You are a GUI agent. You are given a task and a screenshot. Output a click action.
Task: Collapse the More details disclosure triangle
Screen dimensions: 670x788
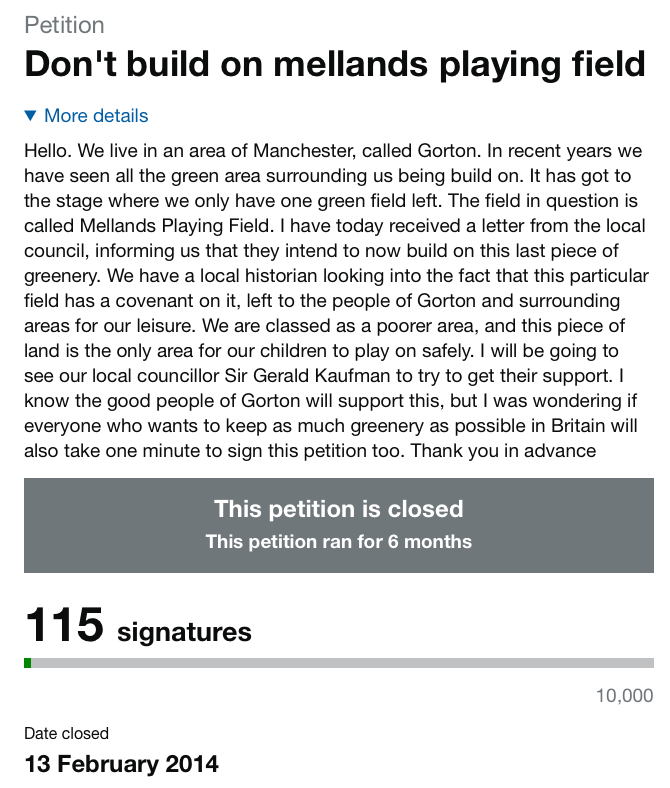30,116
